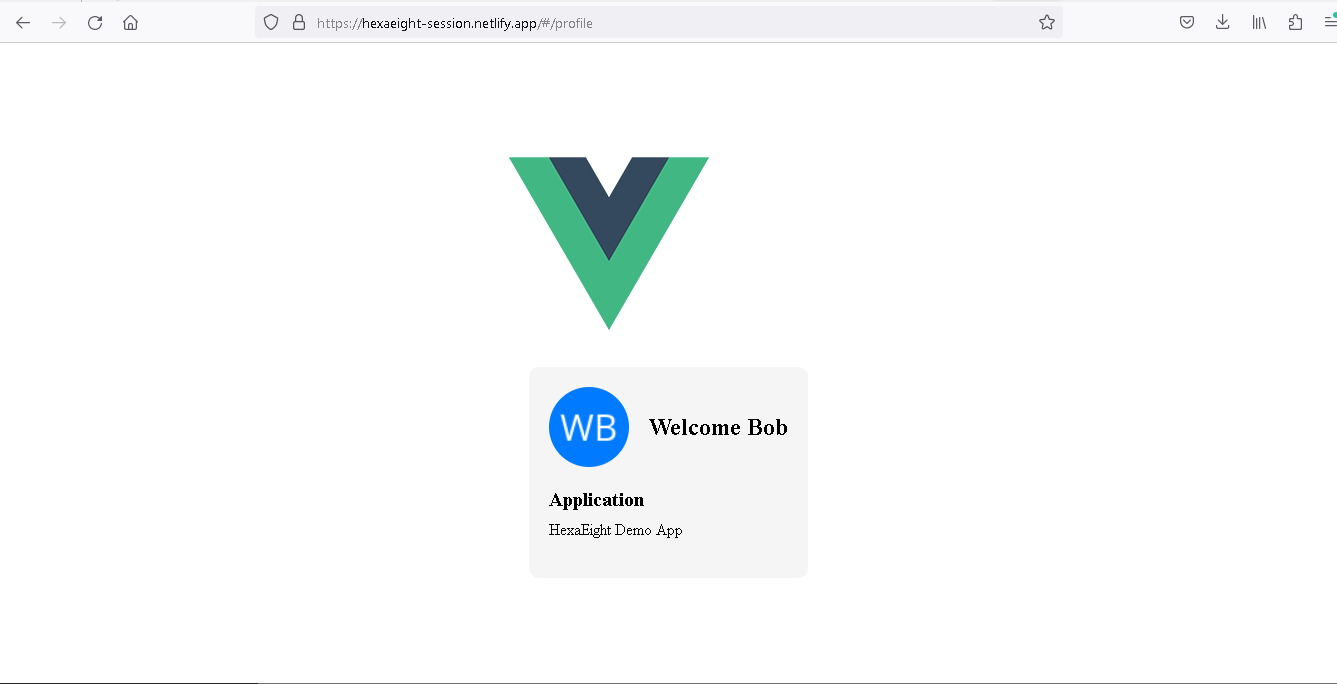Click the WB avatar circle
The height and width of the screenshot is (684, 1337).
pyautogui.click(x=589, y=427)
